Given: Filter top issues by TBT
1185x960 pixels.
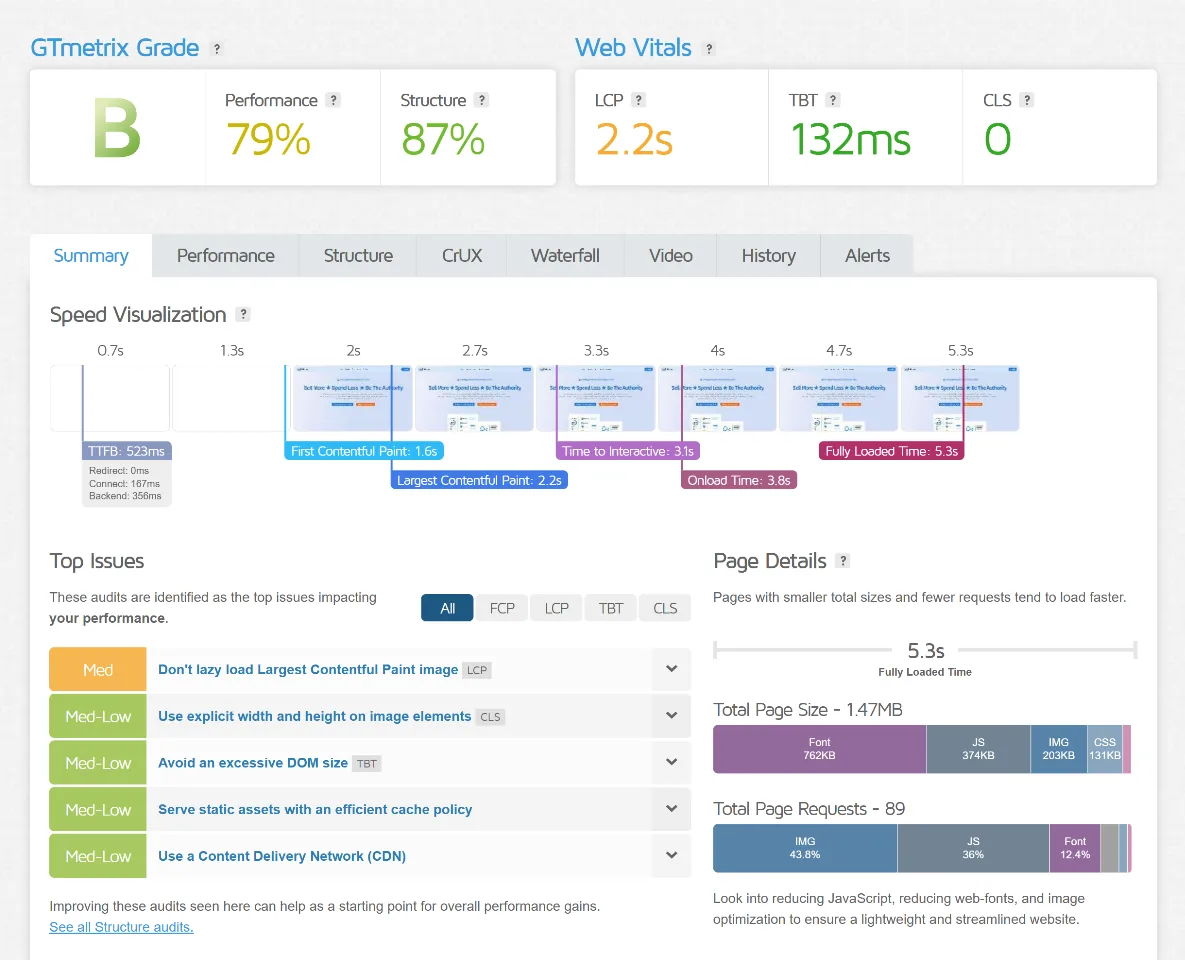Looking at the screenshot, I should (x=611, y=608).
